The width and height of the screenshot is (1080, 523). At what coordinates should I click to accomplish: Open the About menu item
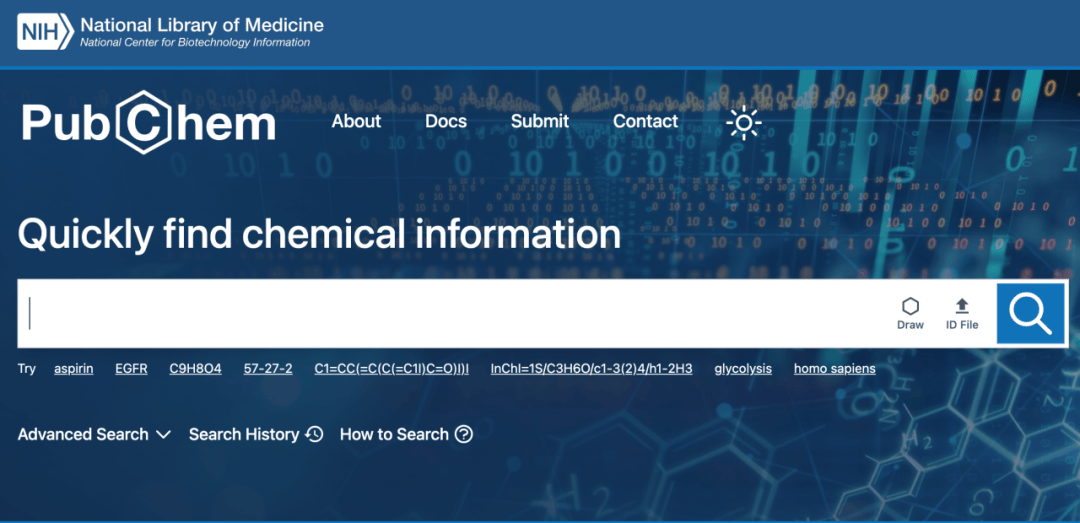[356, 121]
